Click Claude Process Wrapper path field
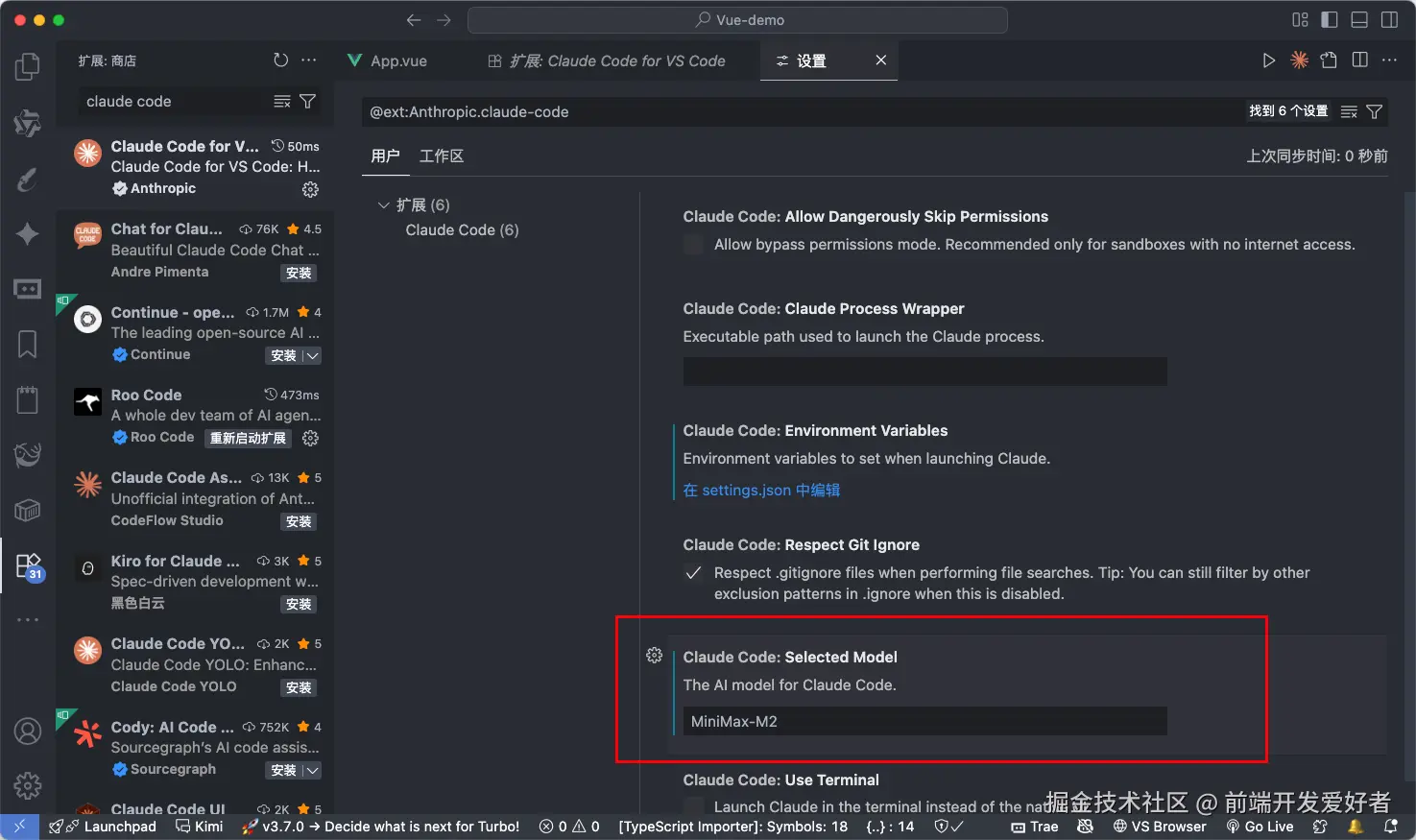The image size is (1416, 840). [924, 372]
